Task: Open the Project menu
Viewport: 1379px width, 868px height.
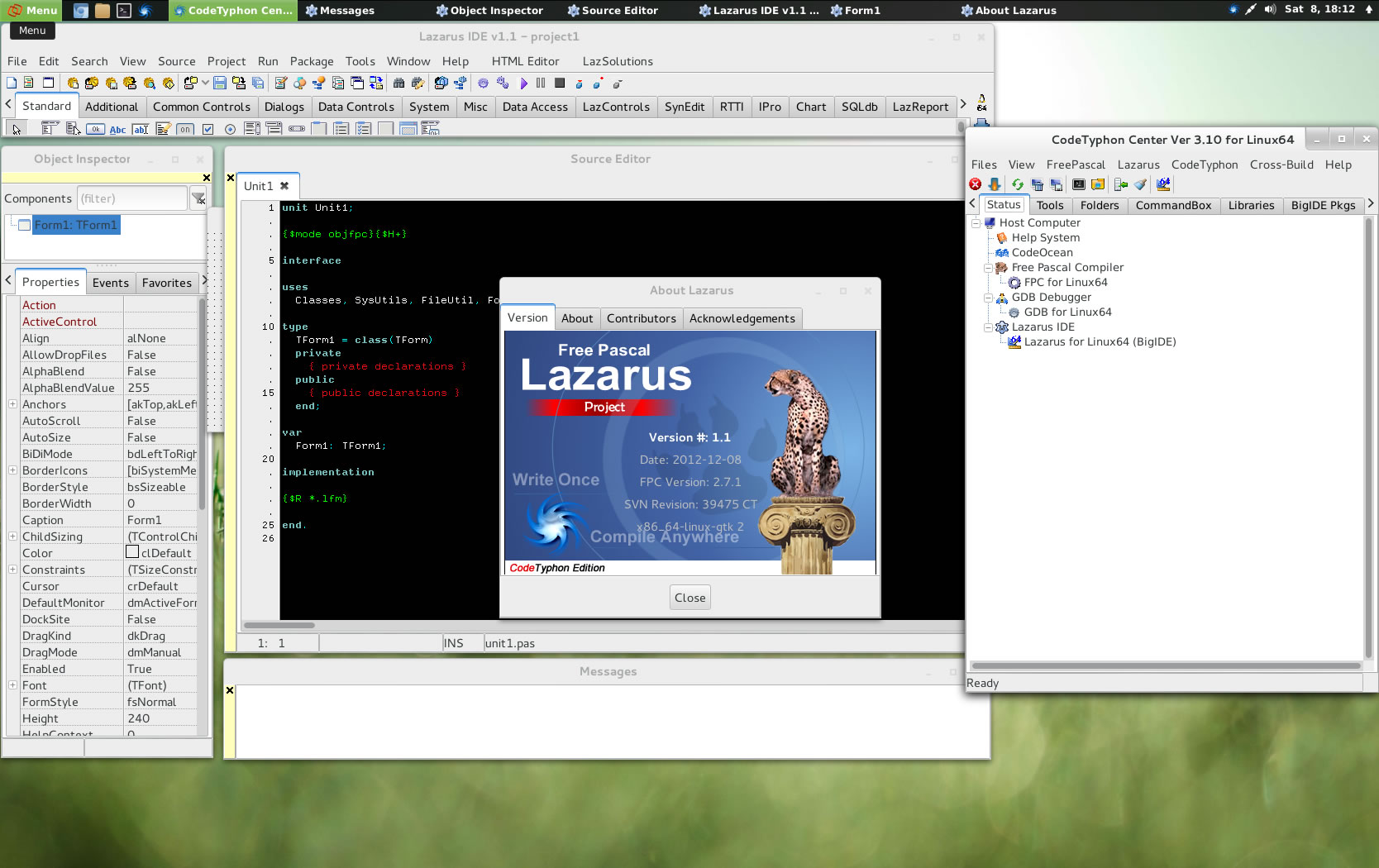Action: click(227, 61)
